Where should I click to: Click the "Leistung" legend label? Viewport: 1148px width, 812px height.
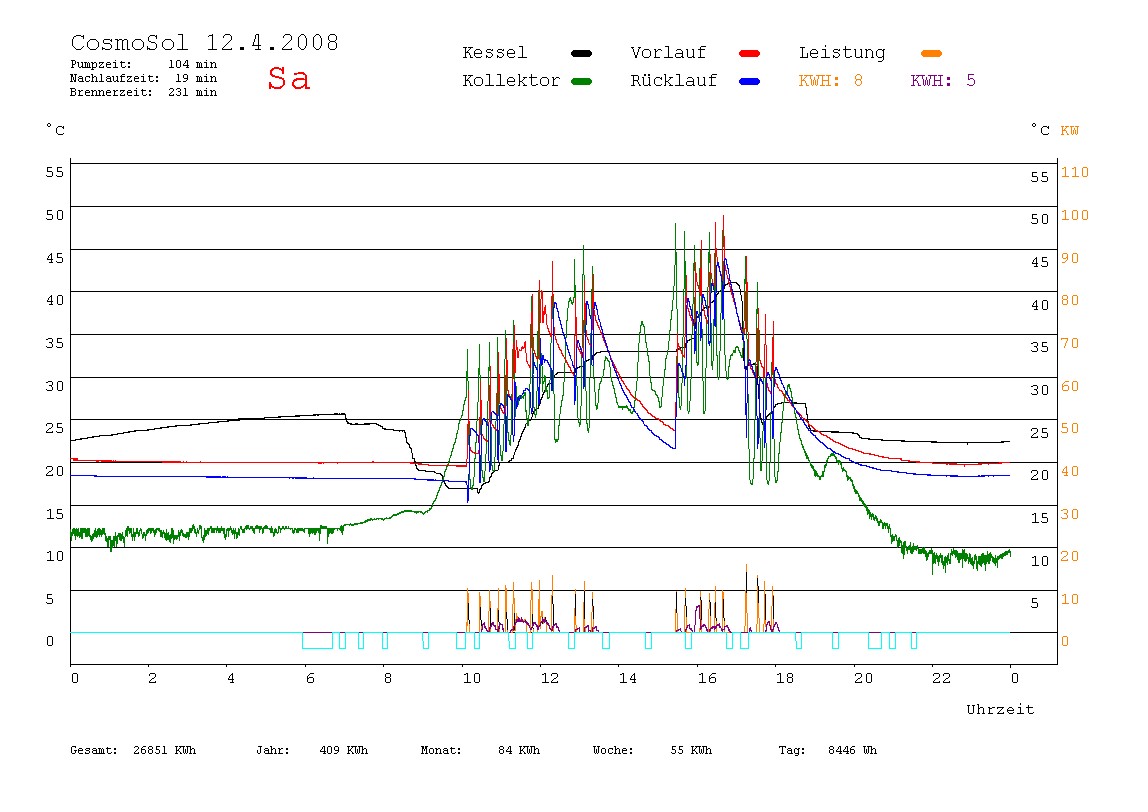coord(842,53)
